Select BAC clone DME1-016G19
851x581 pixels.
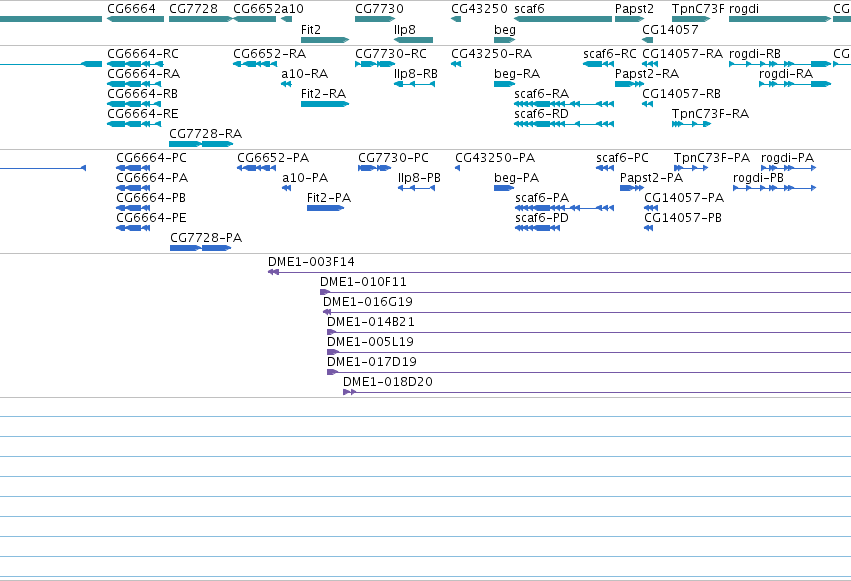tap(368, 302)
